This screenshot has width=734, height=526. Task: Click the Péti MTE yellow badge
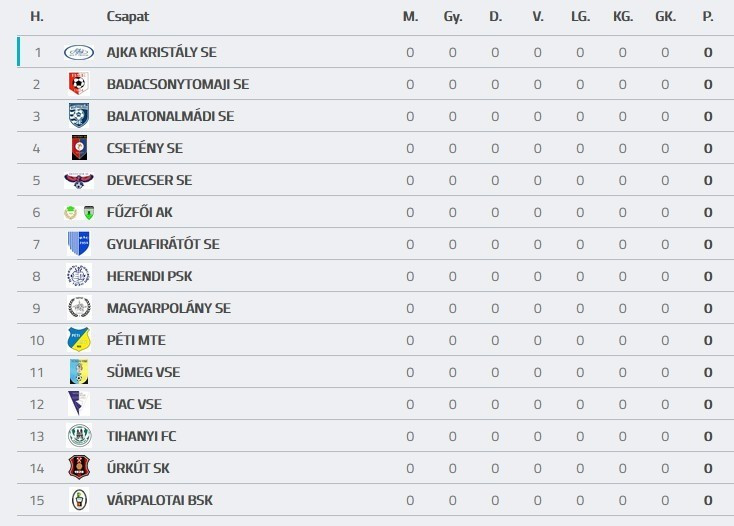coord(78,340)
